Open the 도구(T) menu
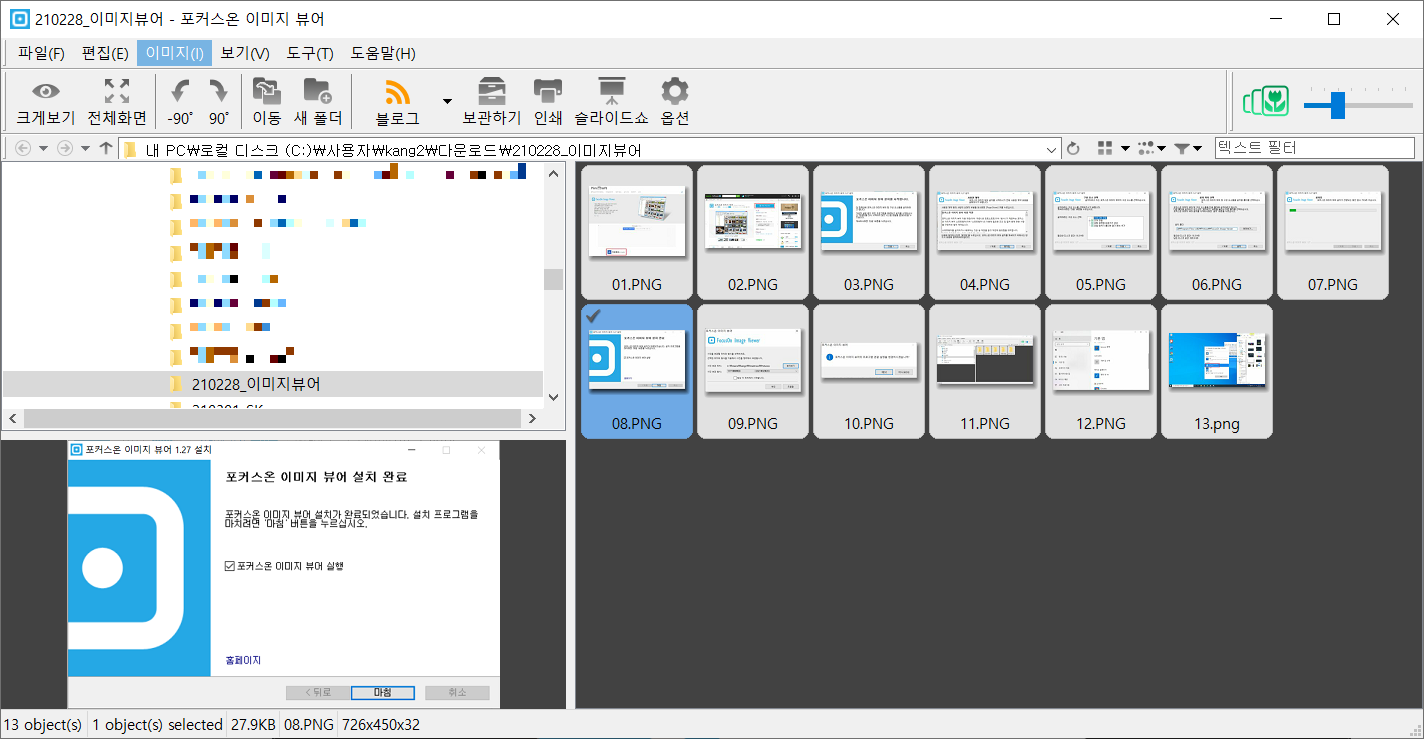 pos(310,53)
